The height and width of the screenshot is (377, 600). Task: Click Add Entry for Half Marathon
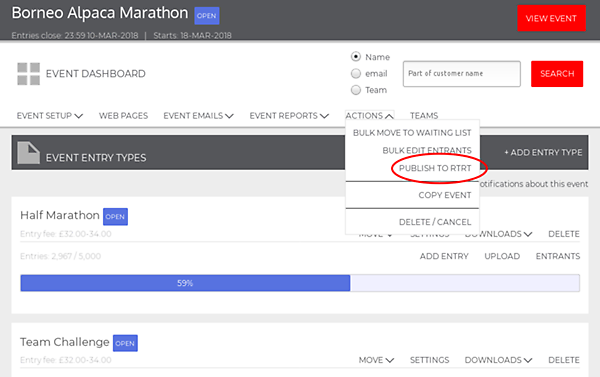pos(444,256)
